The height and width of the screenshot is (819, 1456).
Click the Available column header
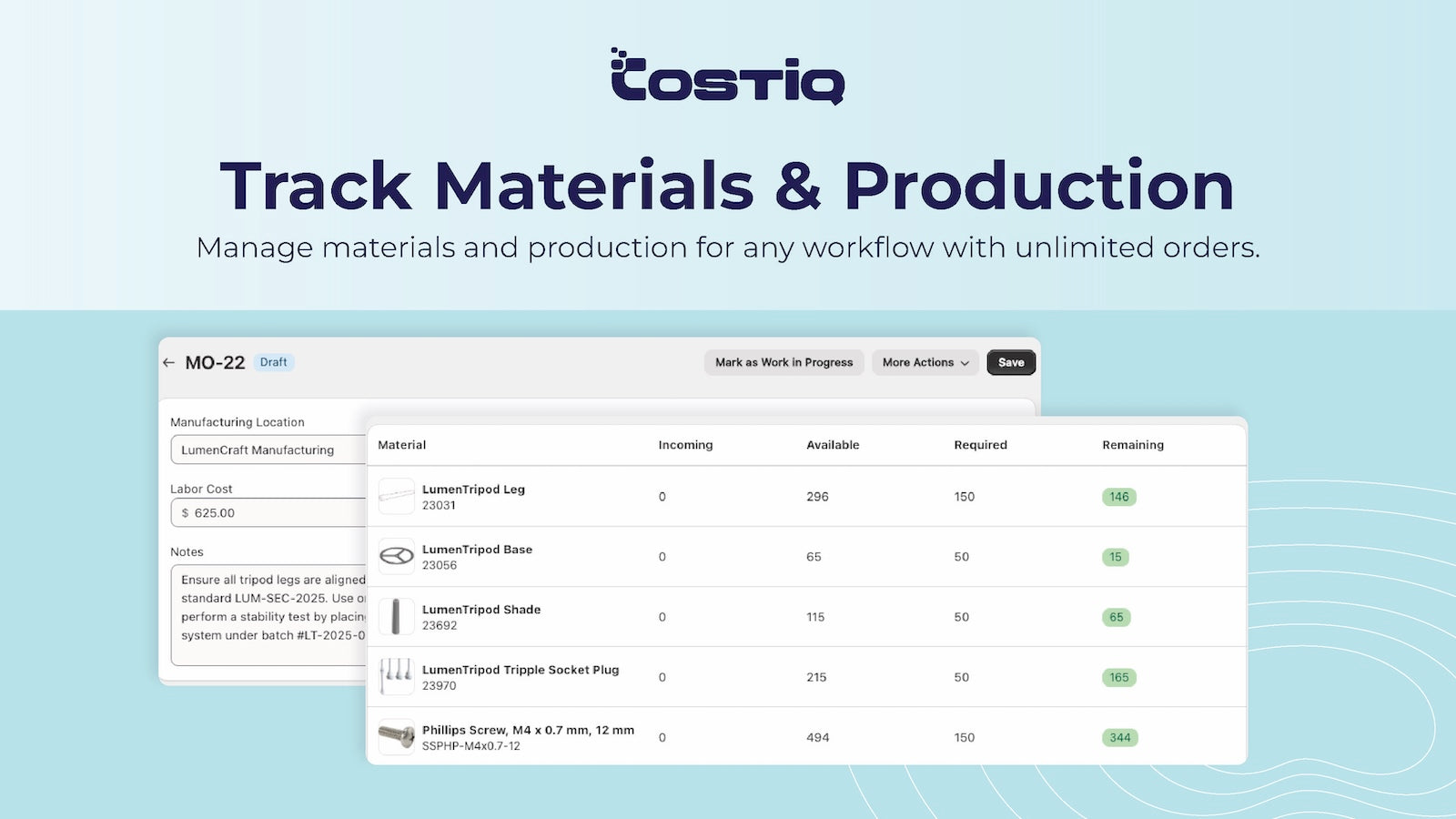pos(833,445)
